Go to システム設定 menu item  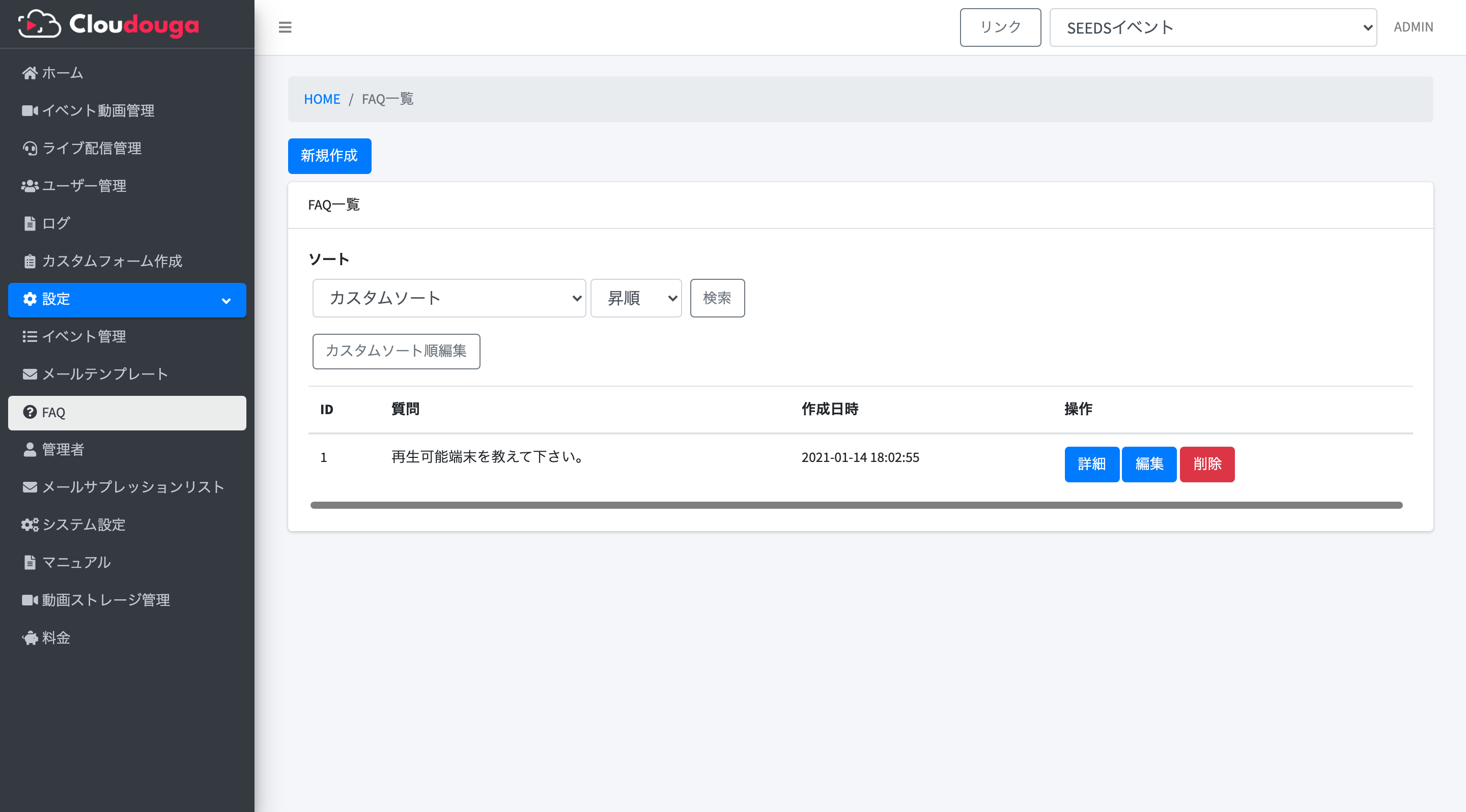[x=127, y=525]
